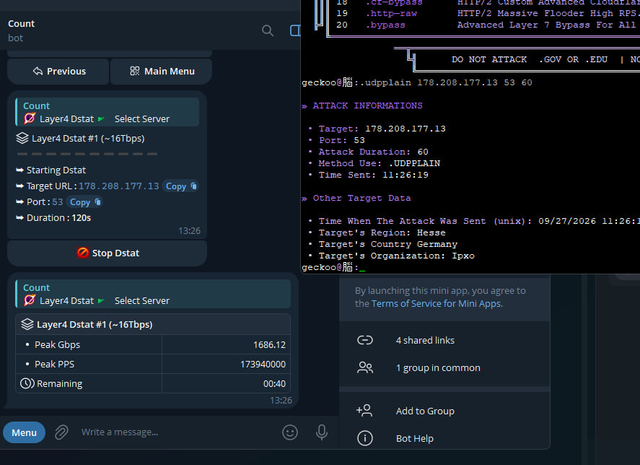The image size is (640, 465).
Task: Click the target IP link 178.208.177.13 in chat
Action: click(x=118, y=186)
